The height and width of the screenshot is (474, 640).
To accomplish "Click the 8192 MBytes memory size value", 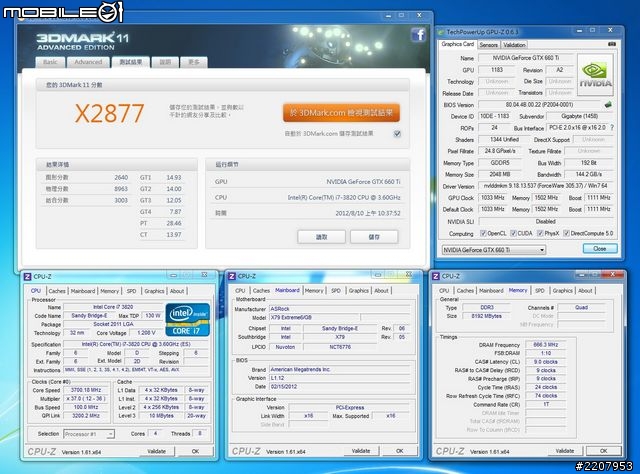I will point(486,316).
